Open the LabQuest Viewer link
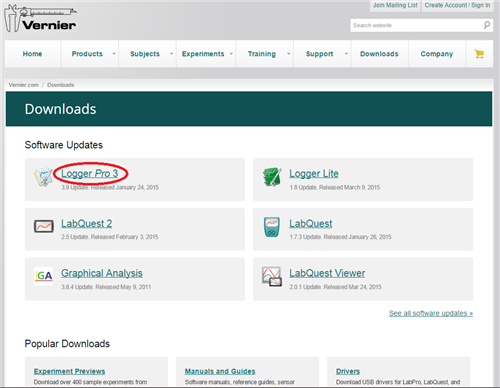This screenshot has height=388, width=500. pos(327,273)
